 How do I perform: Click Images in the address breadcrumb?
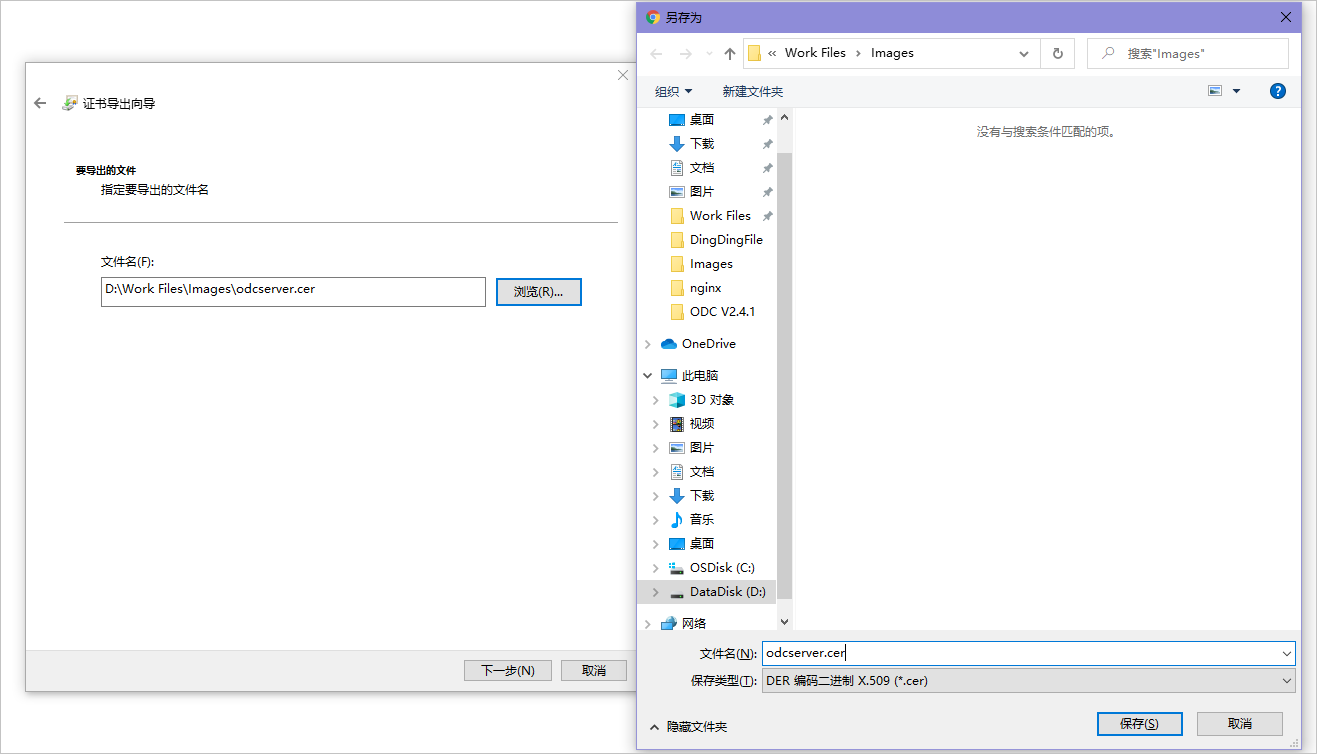892,53
